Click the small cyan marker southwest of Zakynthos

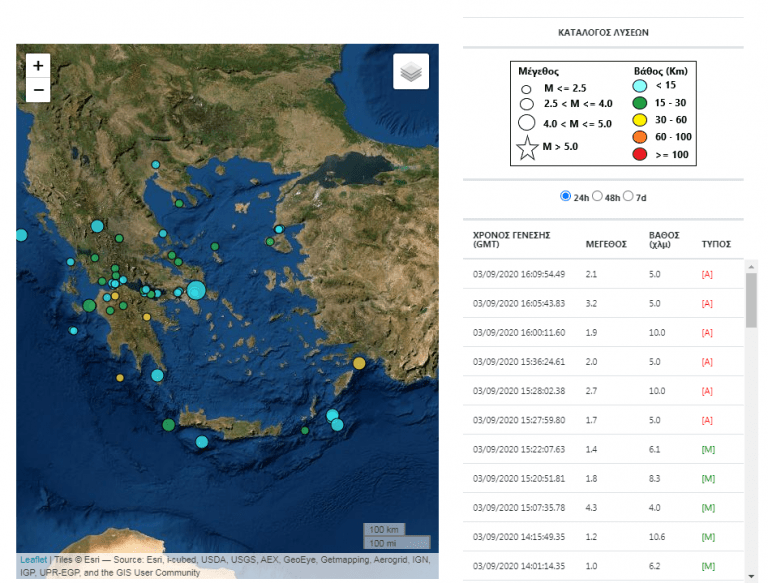(x=73, y=331)
